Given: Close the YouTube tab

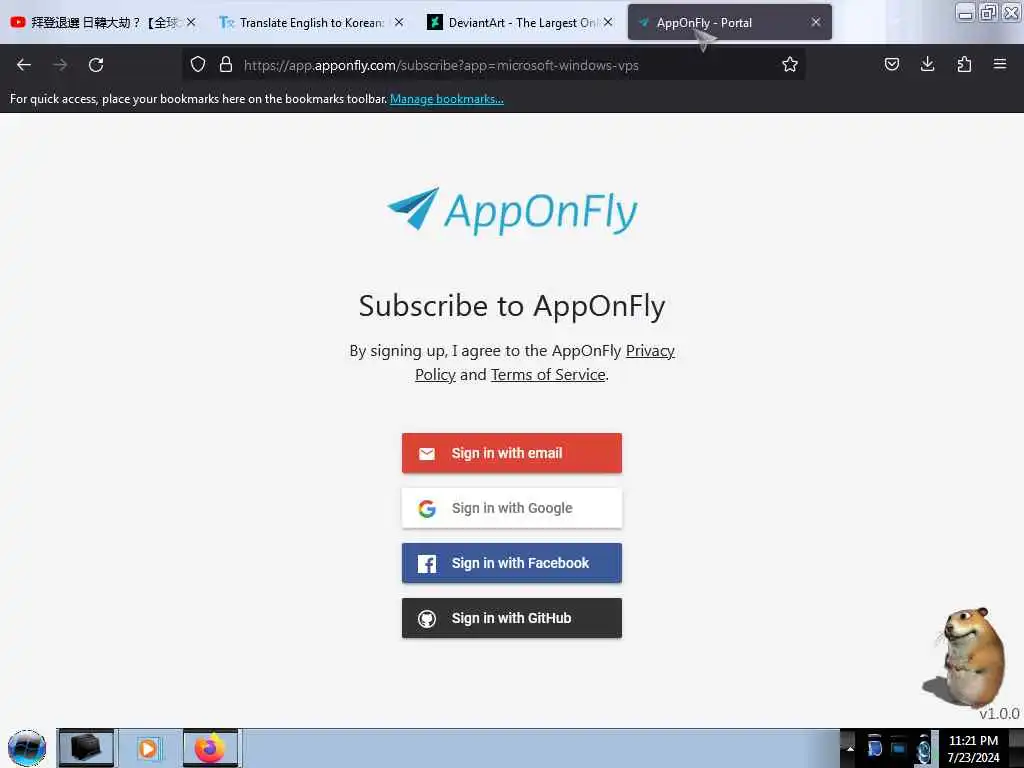Looking at the screenshot, I should coord(191,22).
